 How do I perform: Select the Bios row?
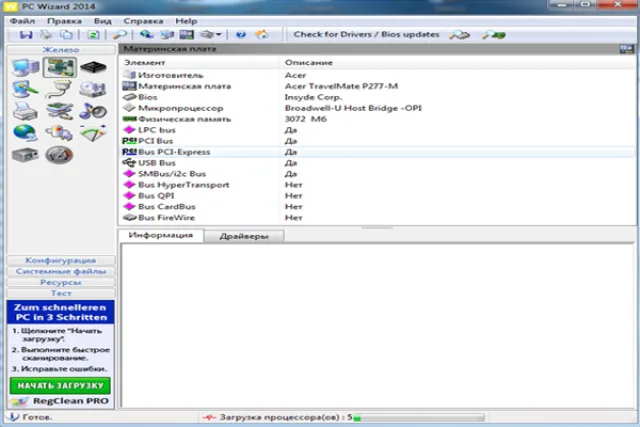tap(378, 97)
